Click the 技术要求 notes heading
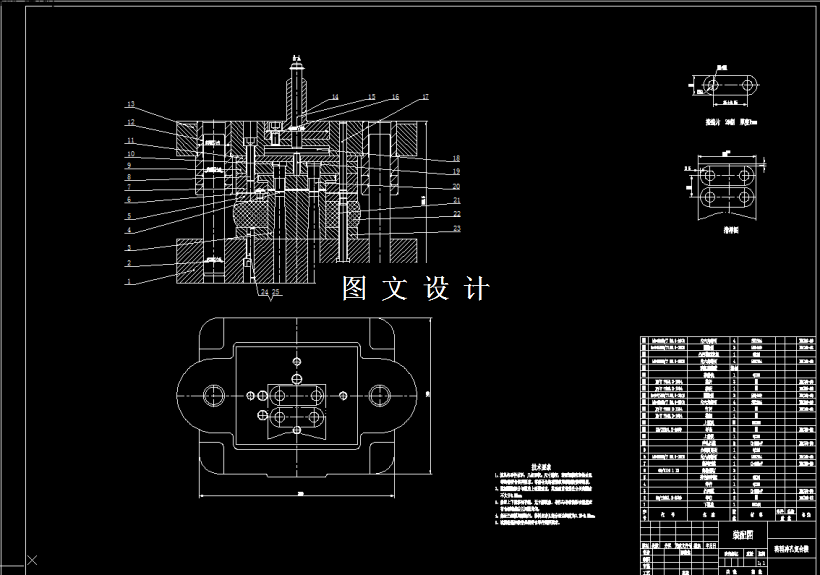 pos(541,466)
